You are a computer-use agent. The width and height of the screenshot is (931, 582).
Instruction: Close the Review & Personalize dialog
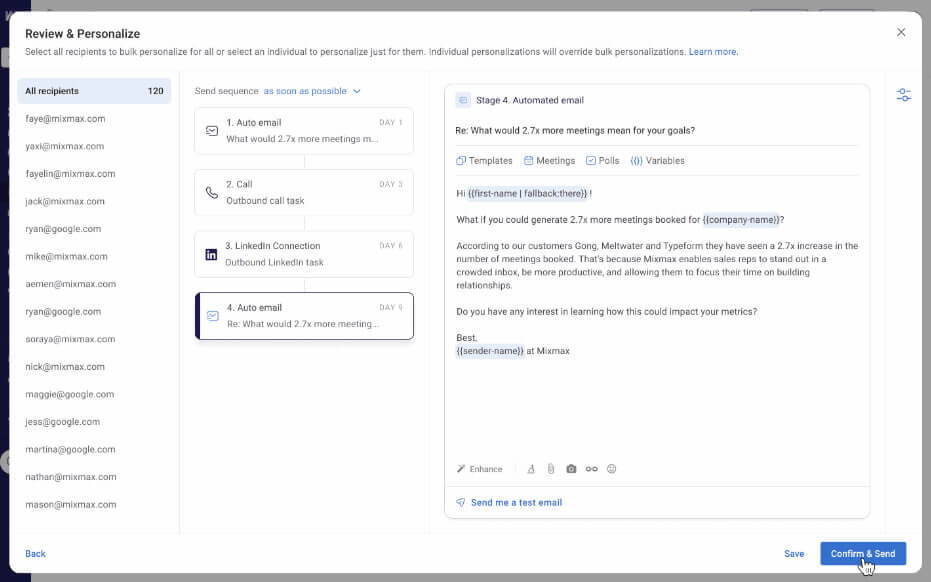(901, 32)
